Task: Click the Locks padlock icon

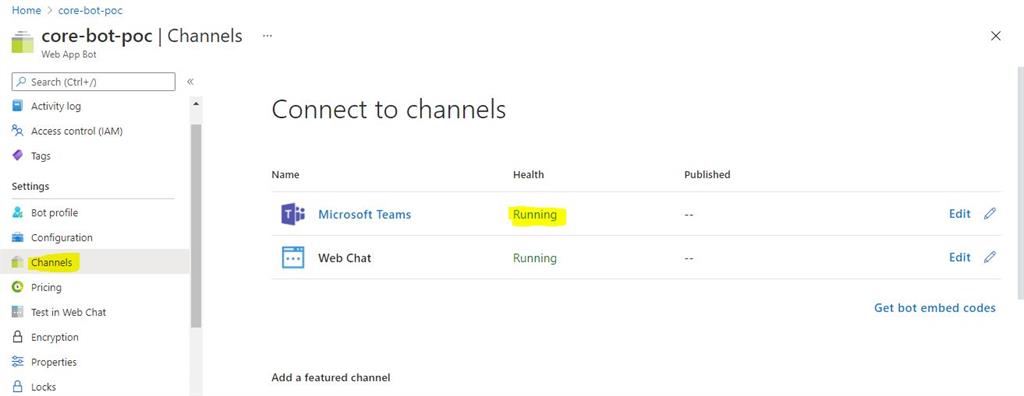Action: click(18, 386)
